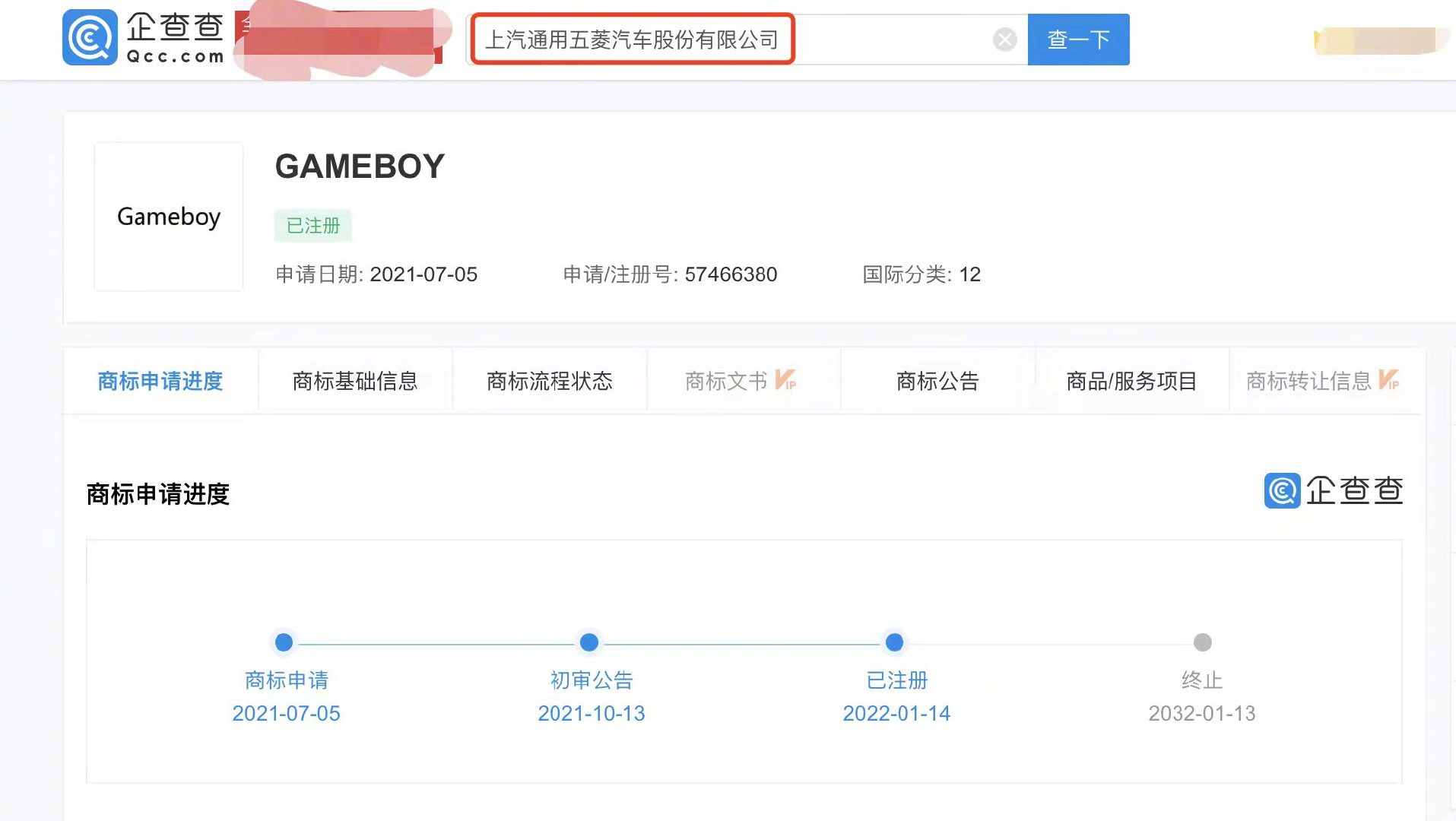
Task: Switch to the 商标基础信息 tab
Action: pos(354,381)
